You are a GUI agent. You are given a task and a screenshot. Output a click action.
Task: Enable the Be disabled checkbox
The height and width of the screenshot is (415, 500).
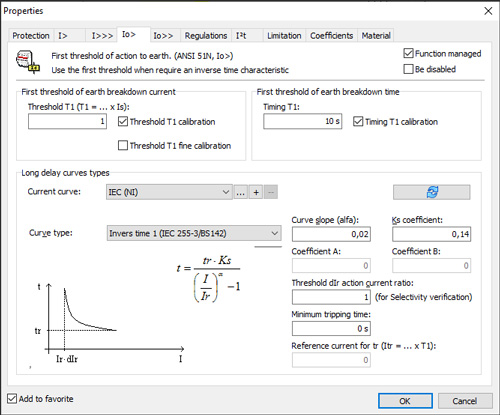[408, 69]
